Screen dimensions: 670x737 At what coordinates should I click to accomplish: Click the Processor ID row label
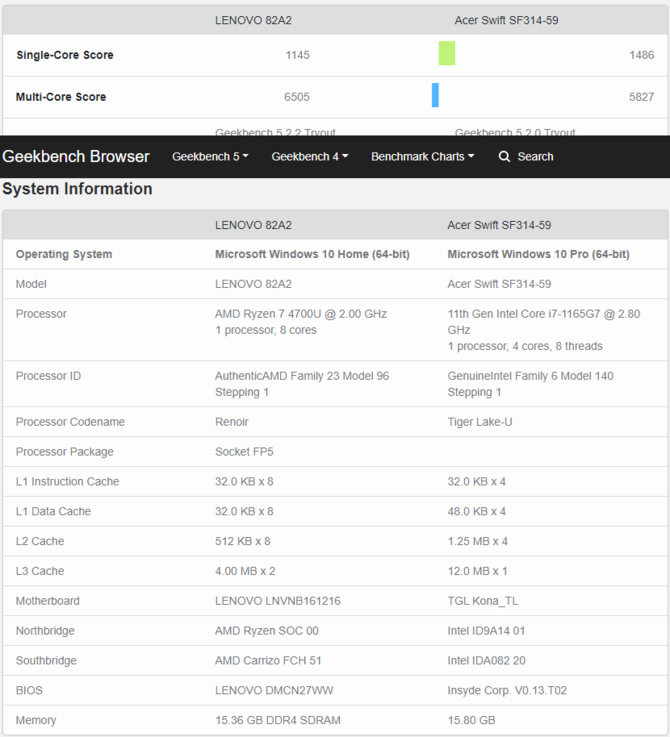pos(48,376)
